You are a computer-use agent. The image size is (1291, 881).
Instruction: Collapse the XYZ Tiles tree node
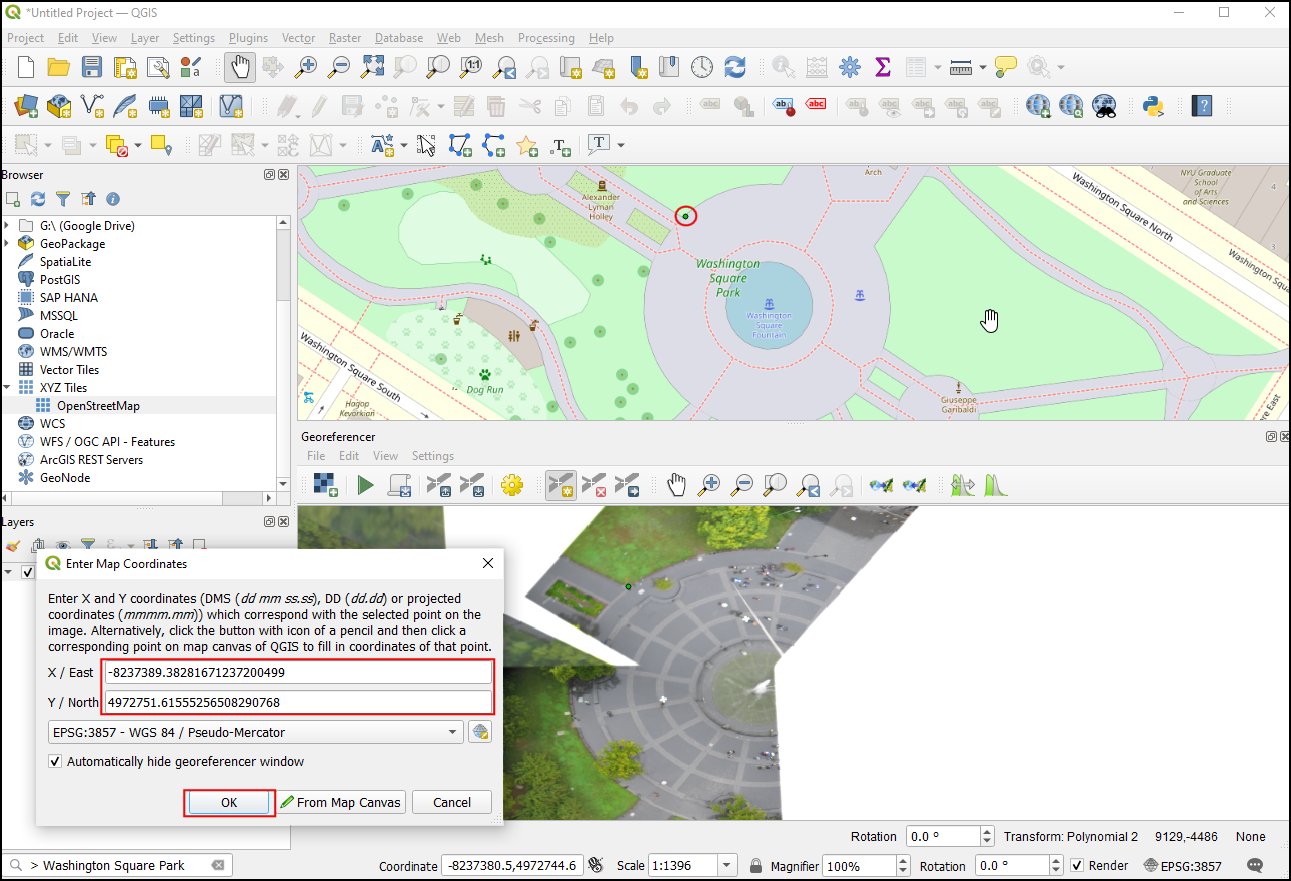click(x=7, y=388)
